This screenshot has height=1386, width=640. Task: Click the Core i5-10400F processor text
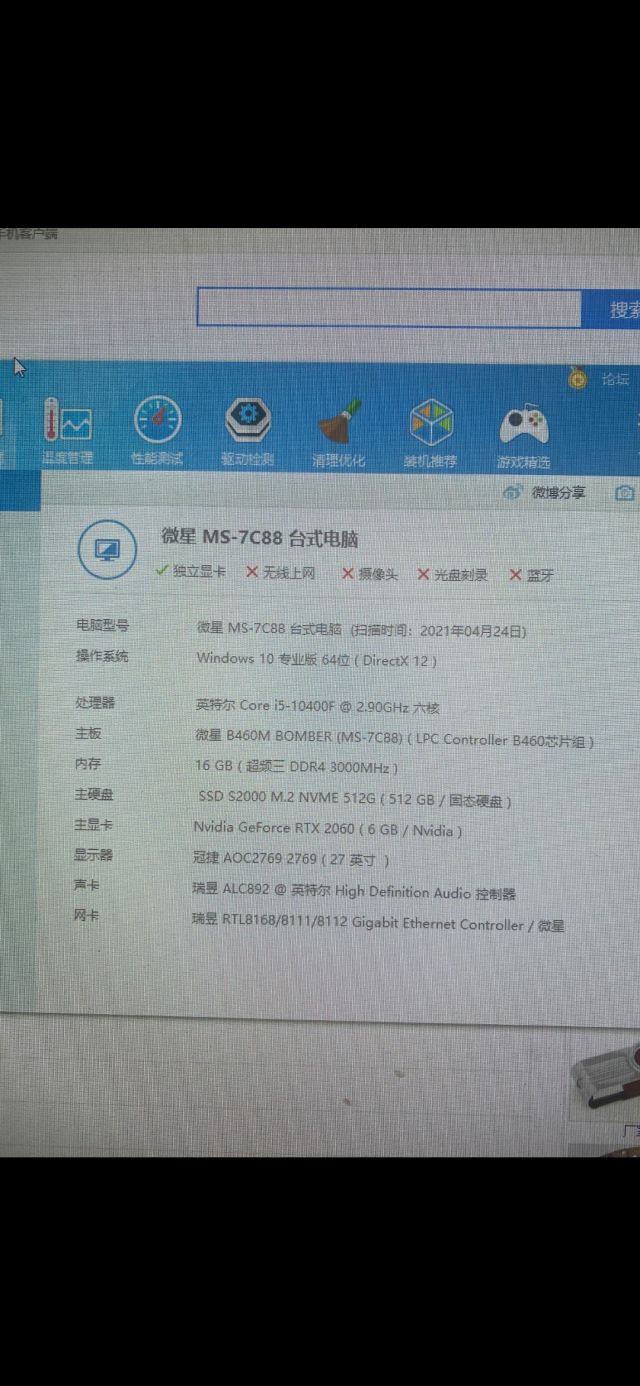(x=317, y=706)
